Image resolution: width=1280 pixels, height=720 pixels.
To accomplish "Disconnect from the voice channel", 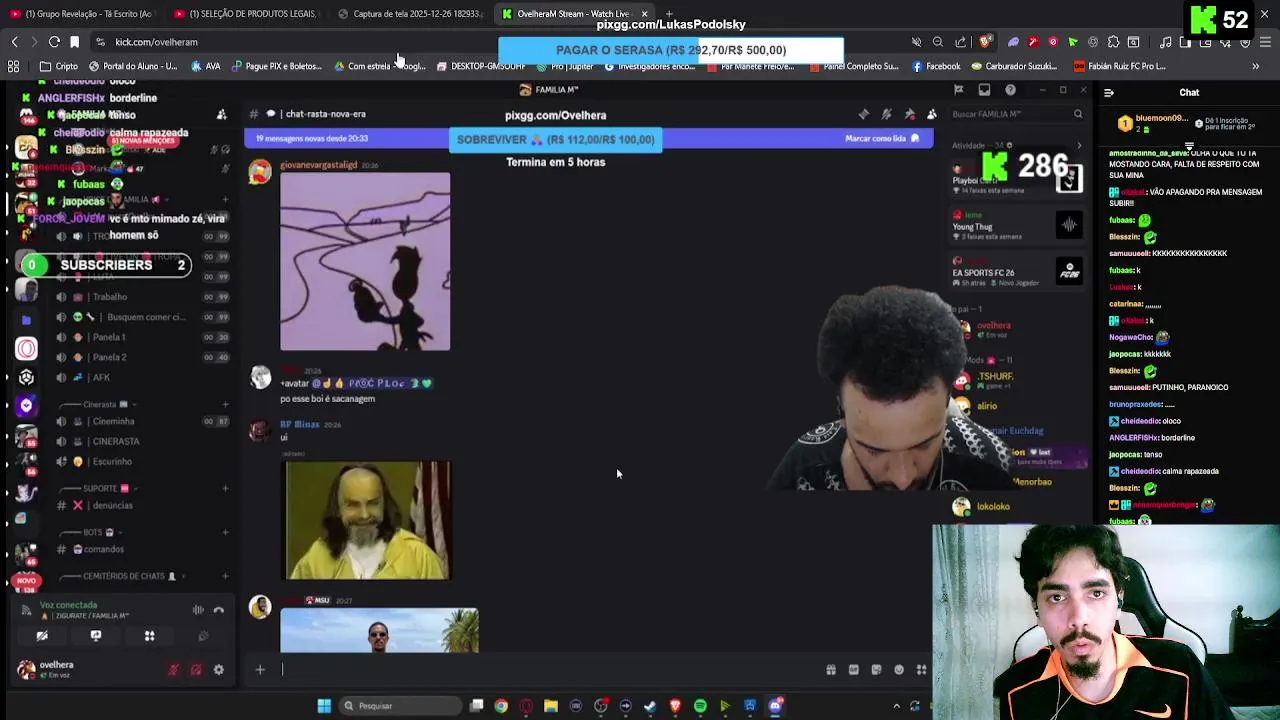I will click(219, 610).
